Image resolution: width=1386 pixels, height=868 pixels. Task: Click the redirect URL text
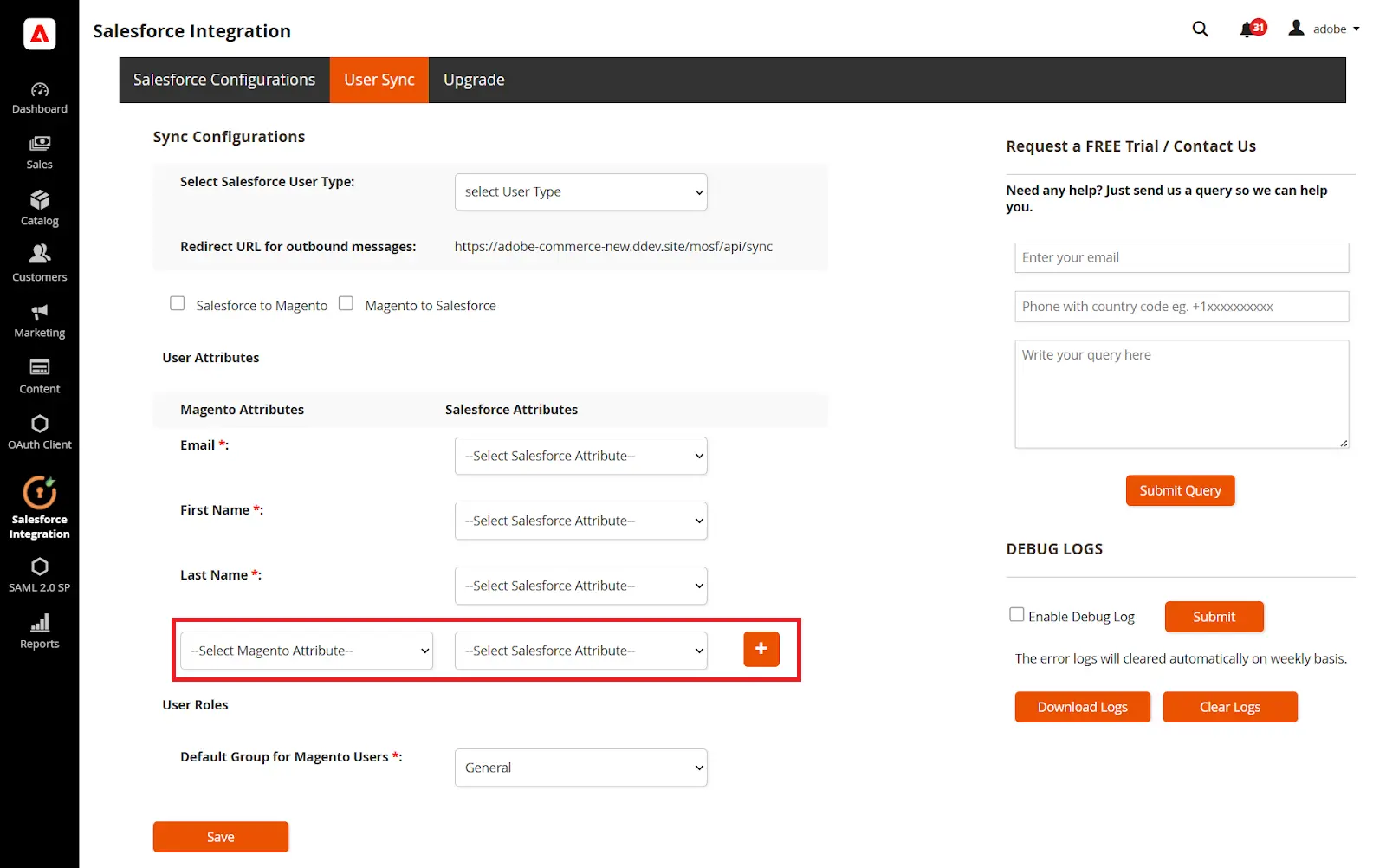[613, 246]
